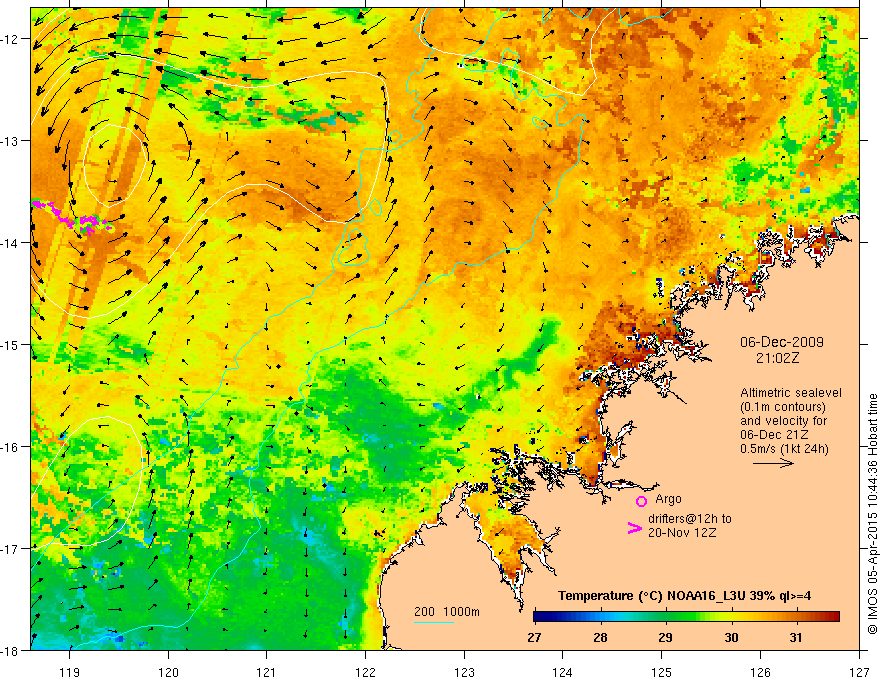Viewport: 880px width, 680px height.
Task: Click the temperature color bar legend
Action: [686, 617]
